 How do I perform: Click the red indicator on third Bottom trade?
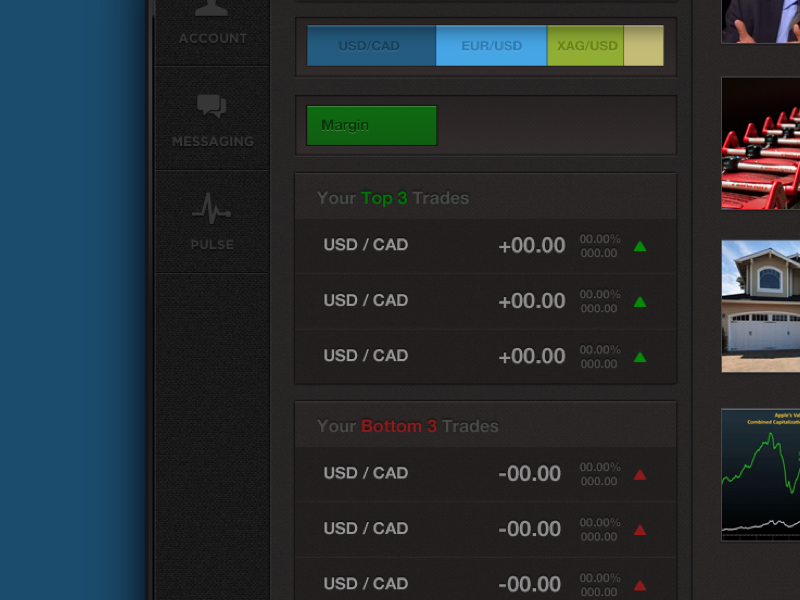click(x=640, y=584)
